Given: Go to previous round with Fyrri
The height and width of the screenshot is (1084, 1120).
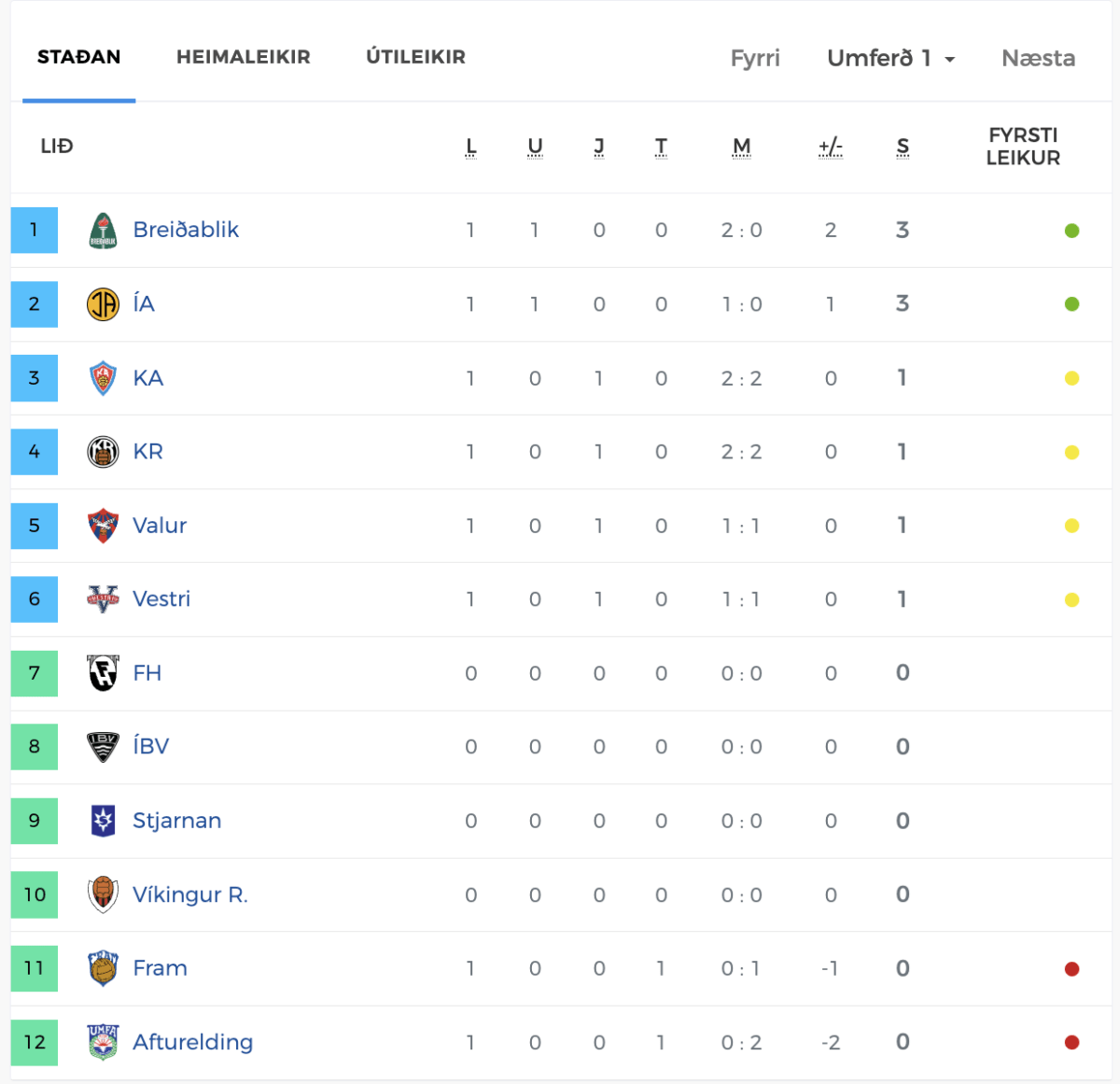Looking at the screenshot, I should pyautogui.click(x=755, y=58).
